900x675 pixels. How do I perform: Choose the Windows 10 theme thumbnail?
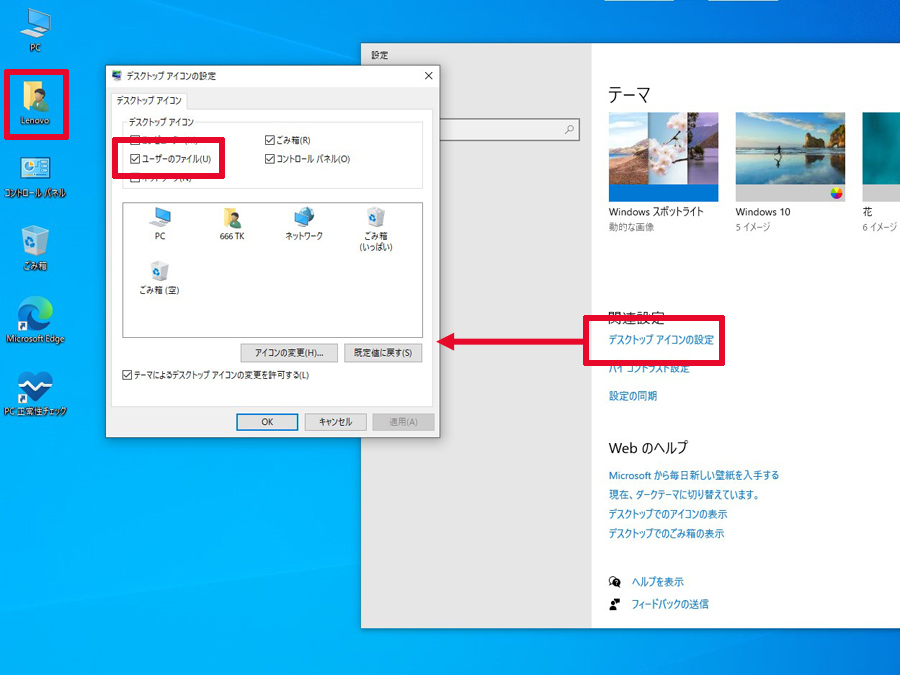pos(790,157)
